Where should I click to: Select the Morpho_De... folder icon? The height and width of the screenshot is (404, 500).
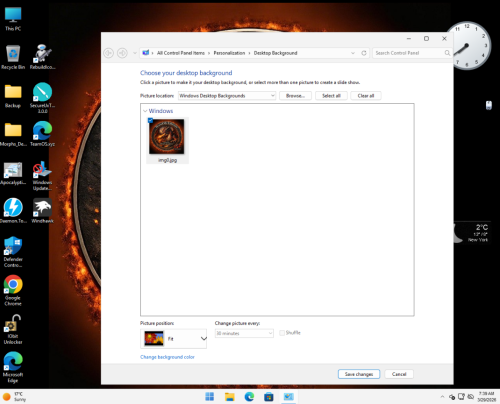pyautogui.click(x=13, y=134)
